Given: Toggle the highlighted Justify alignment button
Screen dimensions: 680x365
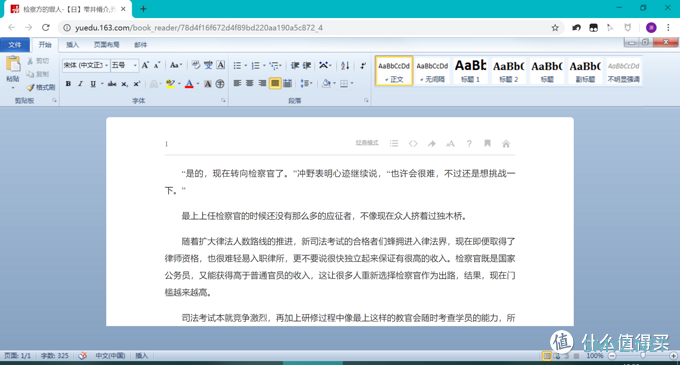Looking at the screenshot, I should tap(275, 83).
